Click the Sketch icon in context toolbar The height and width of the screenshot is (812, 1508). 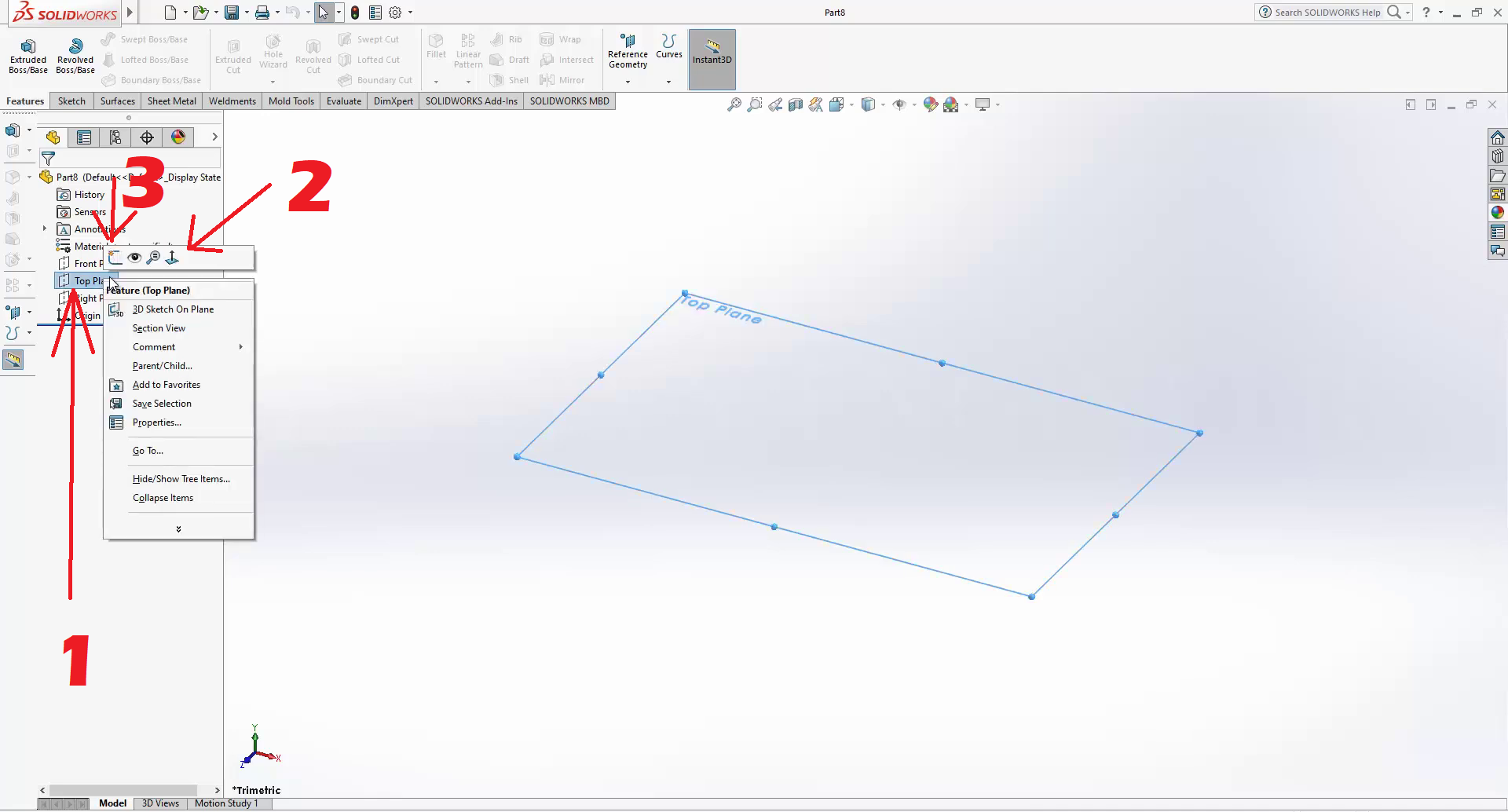pyautogui.click(x=116, y=258)
